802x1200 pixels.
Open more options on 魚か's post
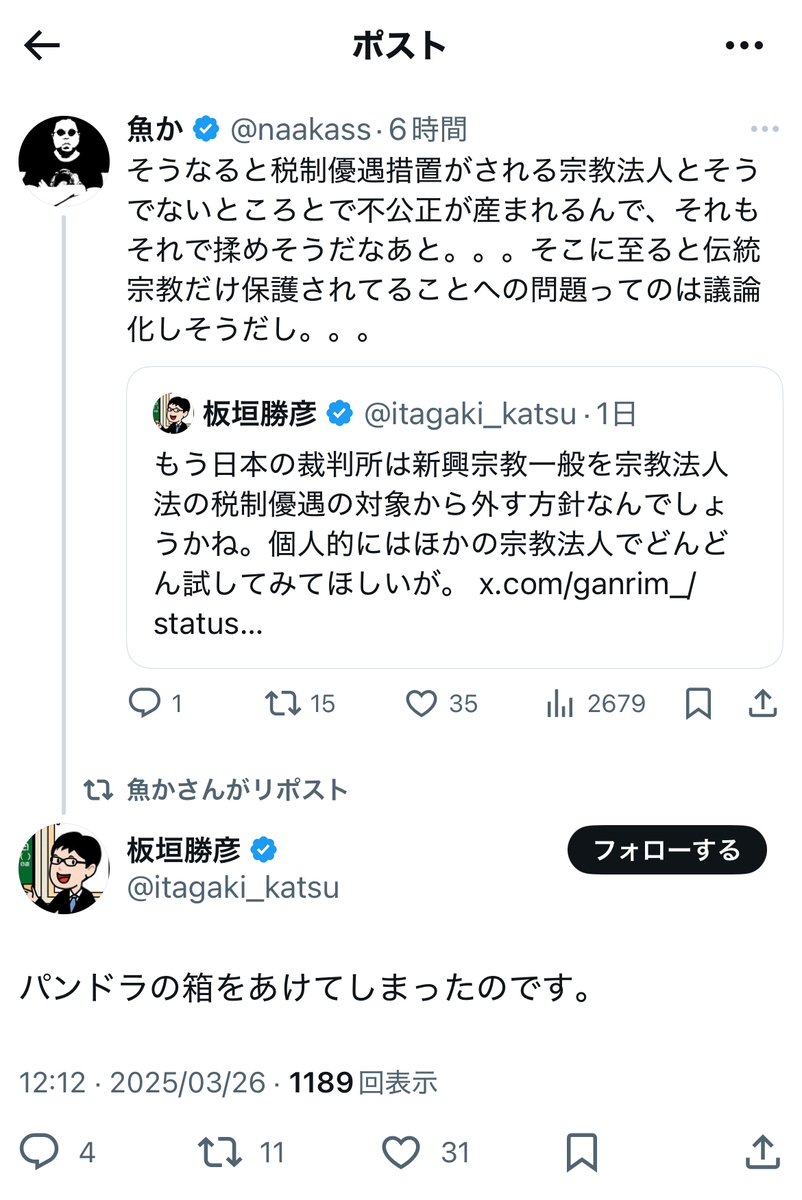(764, 129)
